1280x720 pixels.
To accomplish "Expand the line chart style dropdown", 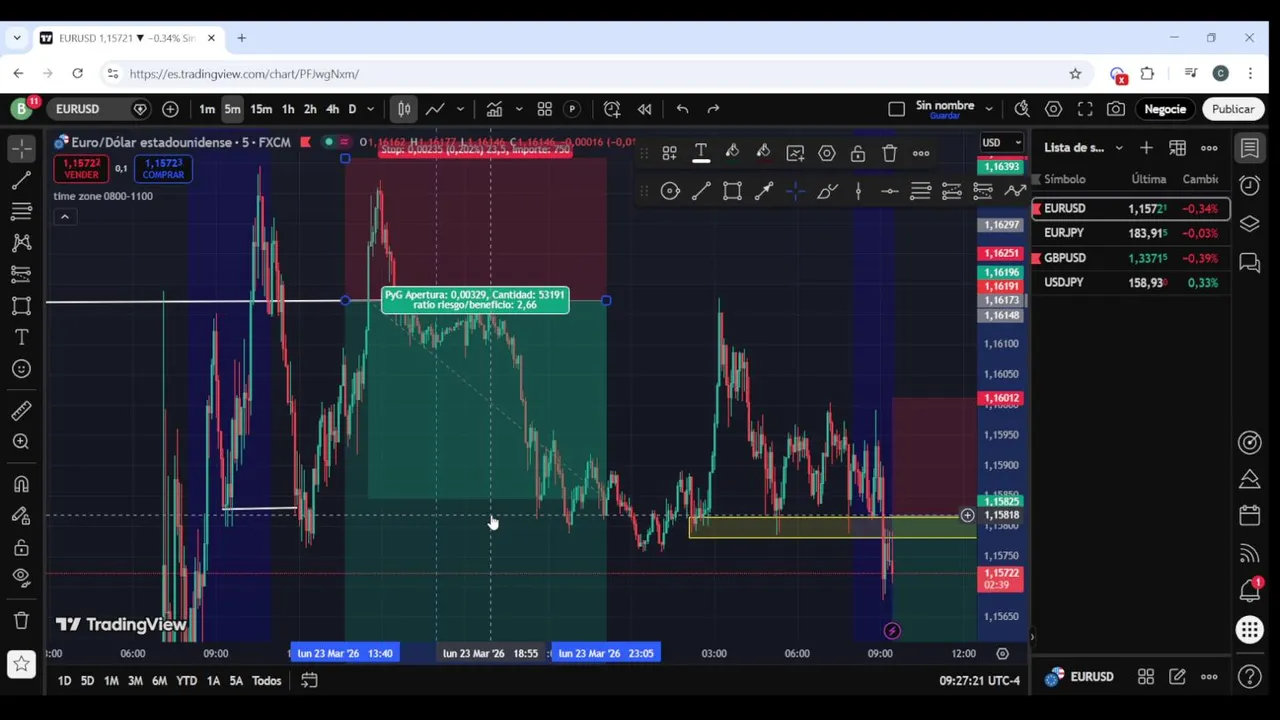I will (460, 109).
